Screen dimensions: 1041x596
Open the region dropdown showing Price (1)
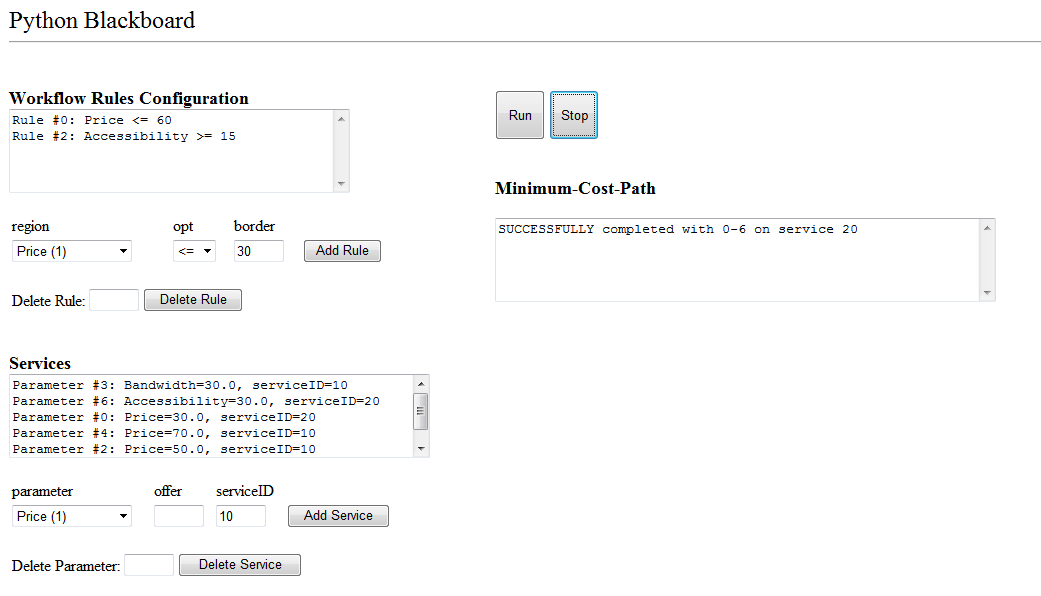pos(72,251)
